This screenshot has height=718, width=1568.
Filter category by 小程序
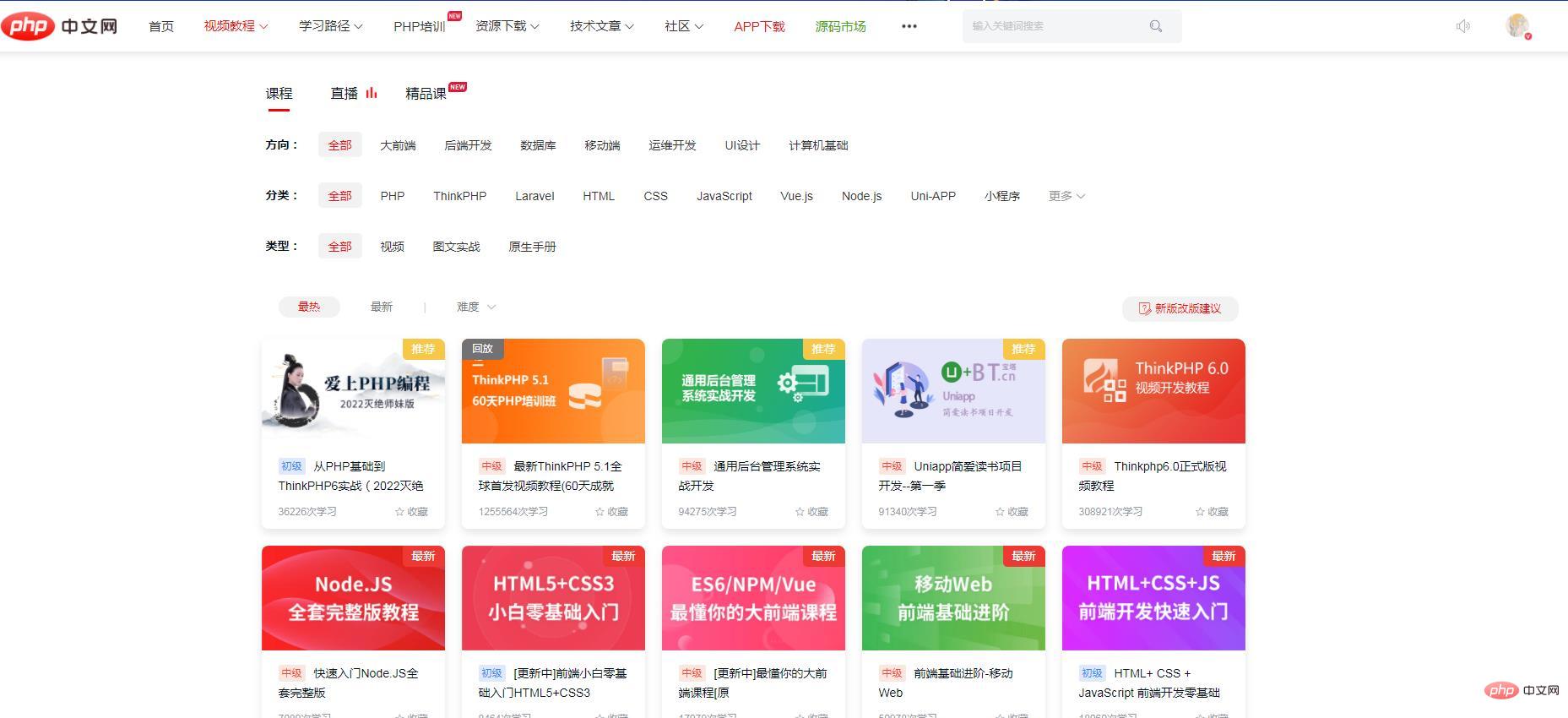pos(1002,196)
